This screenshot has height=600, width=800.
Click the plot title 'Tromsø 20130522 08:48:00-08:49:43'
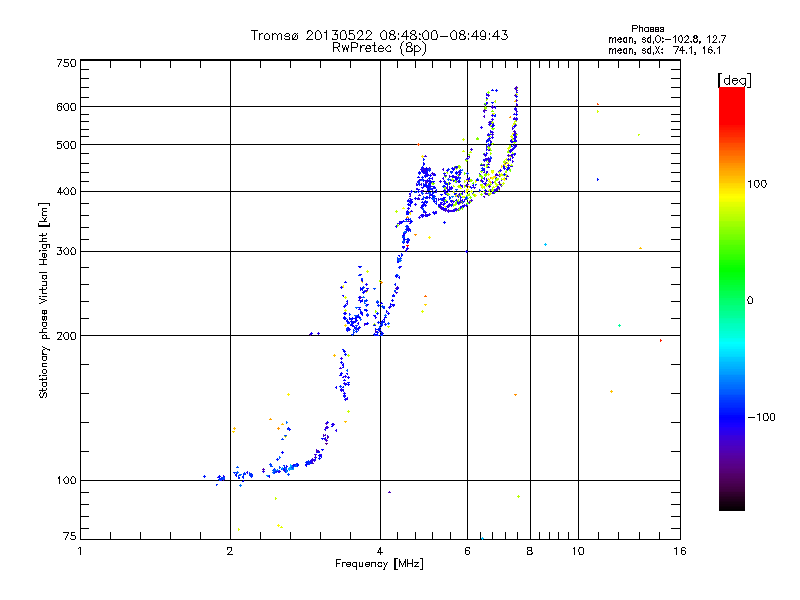(x=379, y=35)
